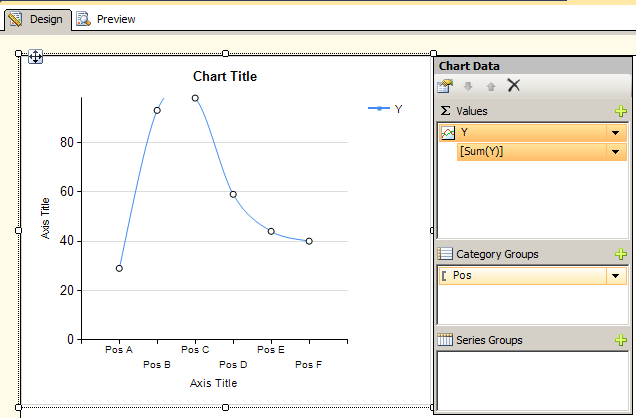636x418 pixels.
Task: Click the Pos D axis label
Action: coord(233,364)
